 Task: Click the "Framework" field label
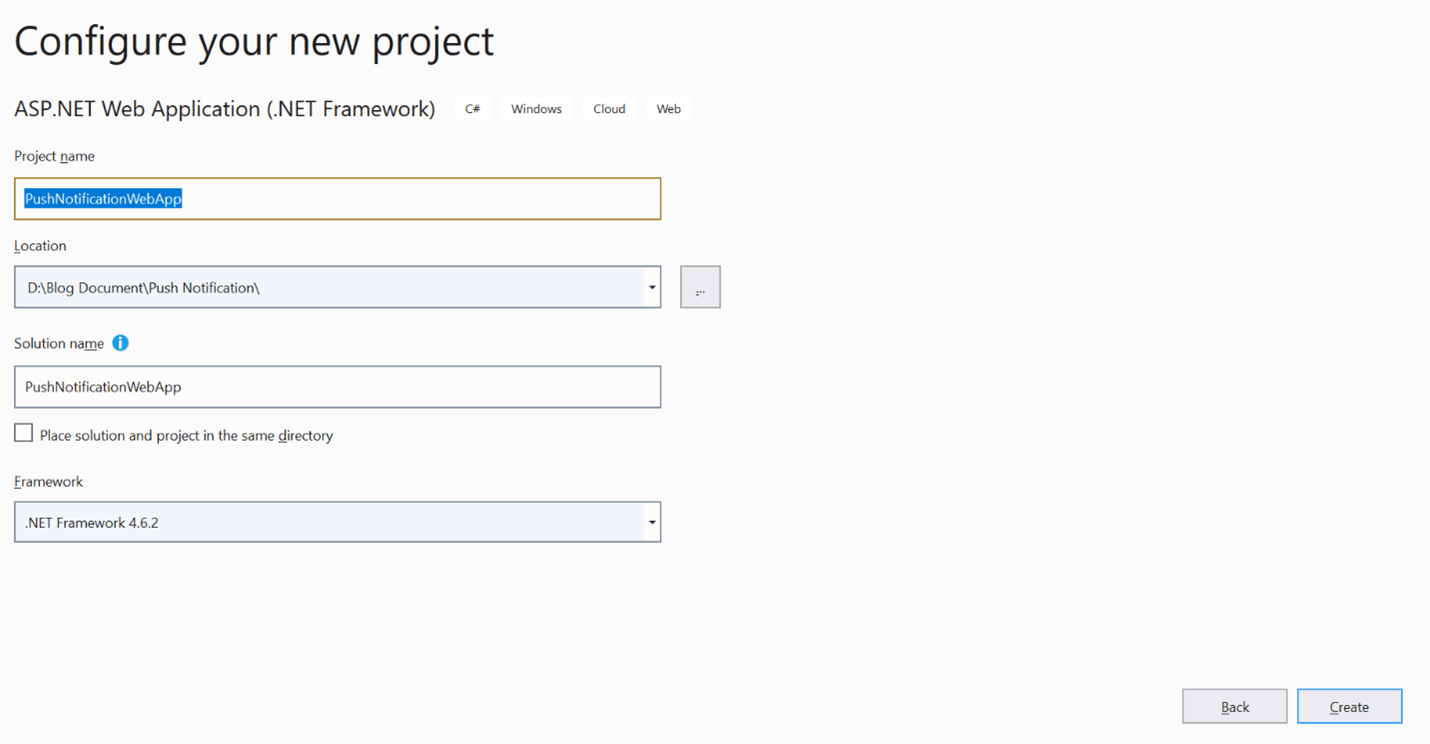[x=48, y=482]
